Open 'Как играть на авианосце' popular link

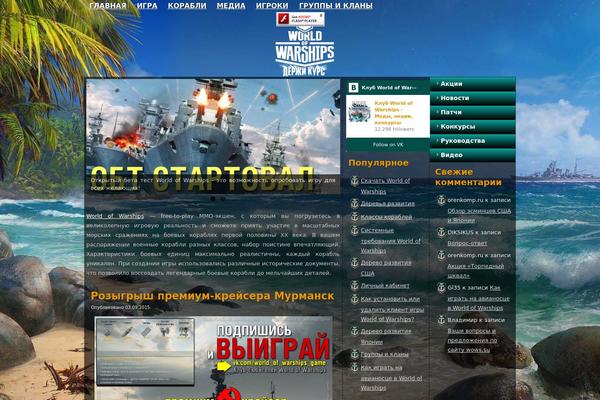391,377
